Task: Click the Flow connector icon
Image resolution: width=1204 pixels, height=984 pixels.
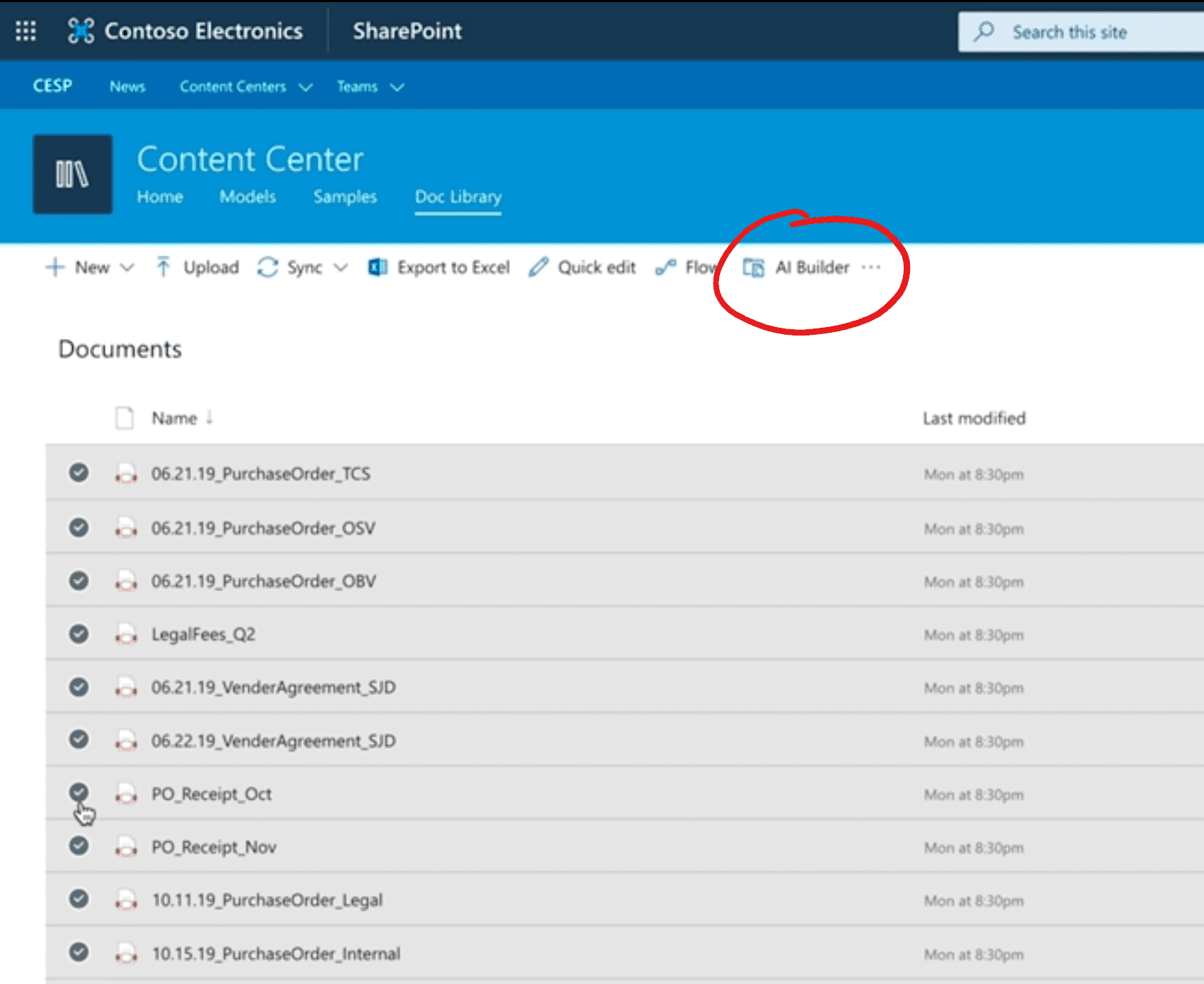Action: coord(665,267)
